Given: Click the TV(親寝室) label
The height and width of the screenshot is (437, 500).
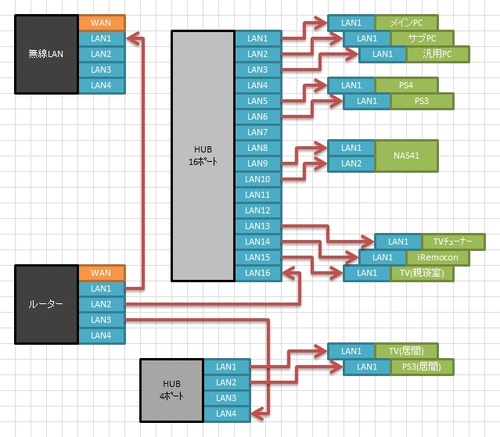Looking at the screenshot, I should pyautogui.click(x=422, y=273).
